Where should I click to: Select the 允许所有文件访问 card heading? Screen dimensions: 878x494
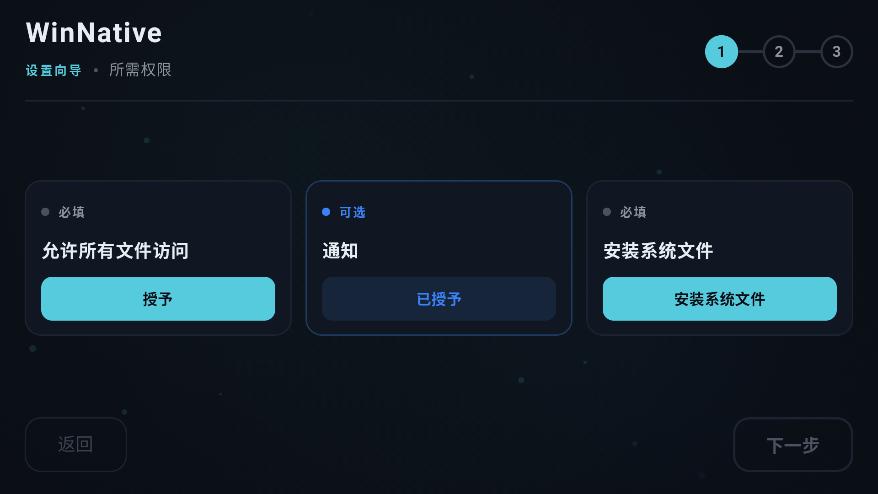[x=115, y=251]
